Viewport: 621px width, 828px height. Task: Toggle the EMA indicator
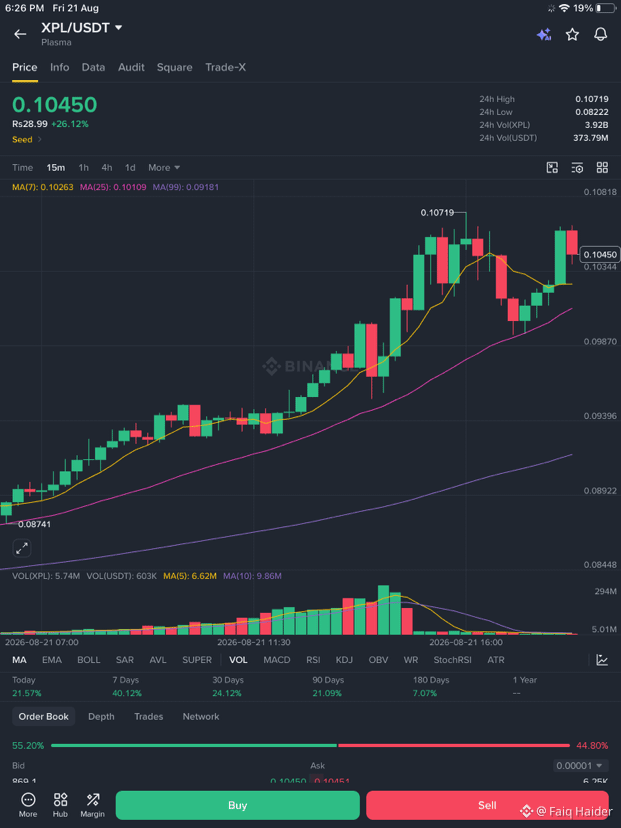point(52,660)
